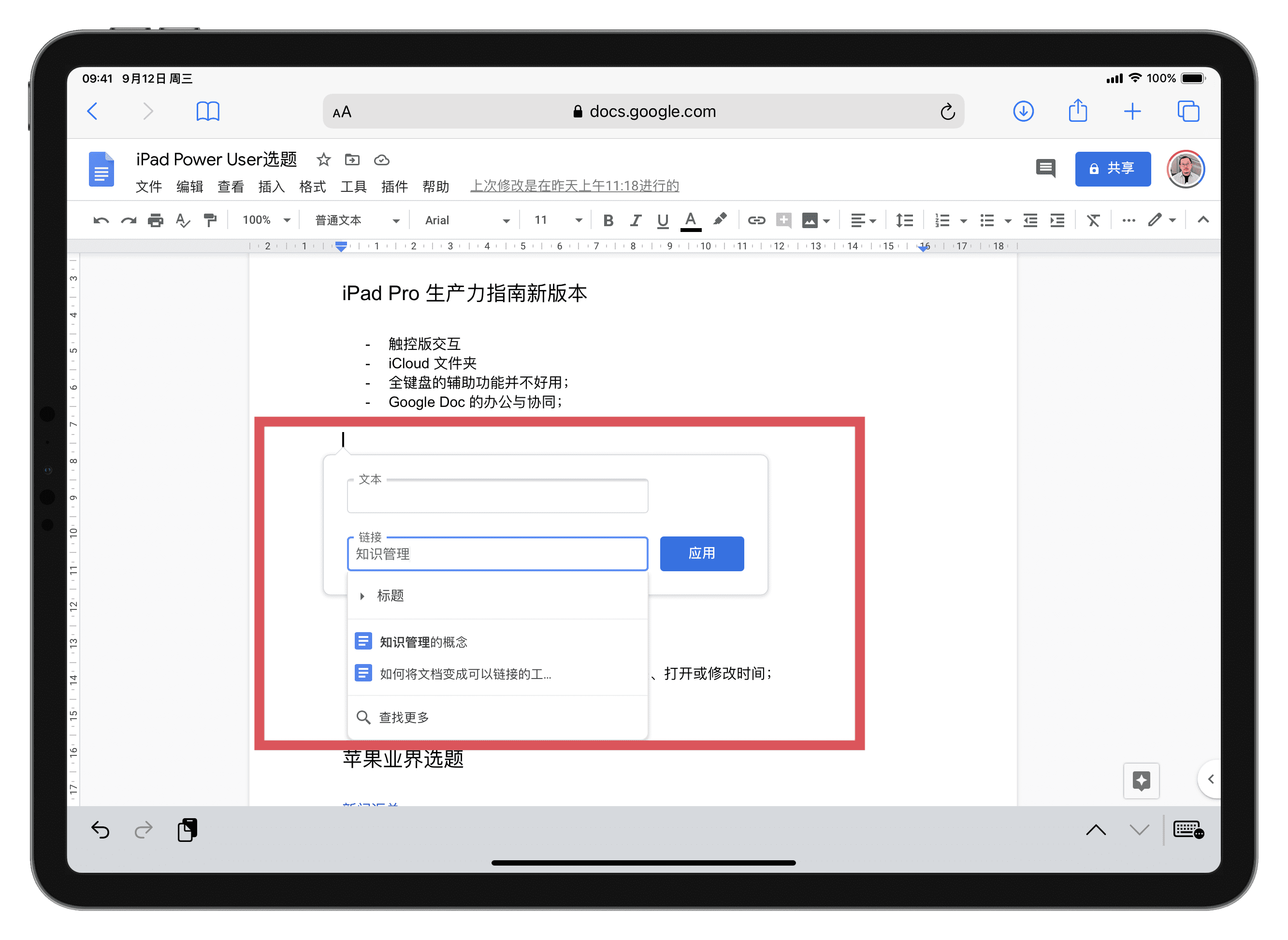The image size is (1288, 940).
Task: Open the highlight color pen
Action: pyautogui.click(x=720, y=219)
